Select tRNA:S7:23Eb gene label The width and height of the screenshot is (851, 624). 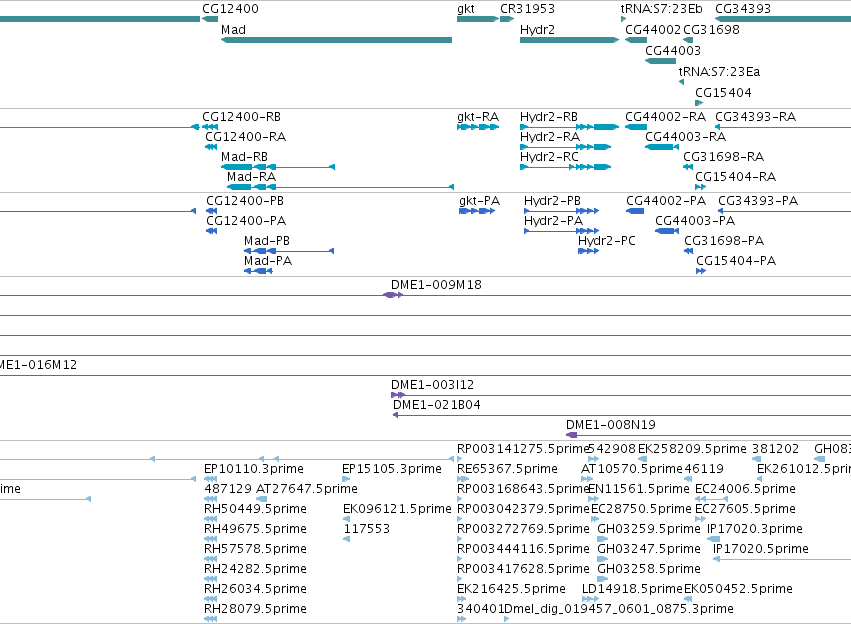[x=662, y=9]
